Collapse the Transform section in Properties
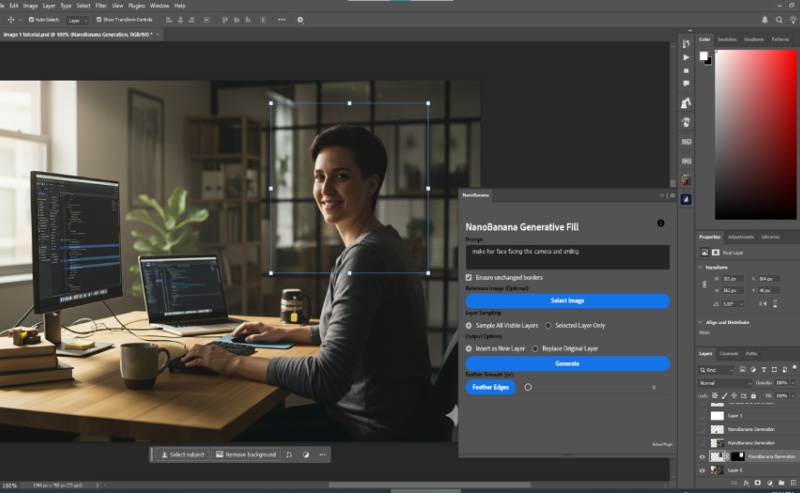800x493 pixels. tap(702, 267)
